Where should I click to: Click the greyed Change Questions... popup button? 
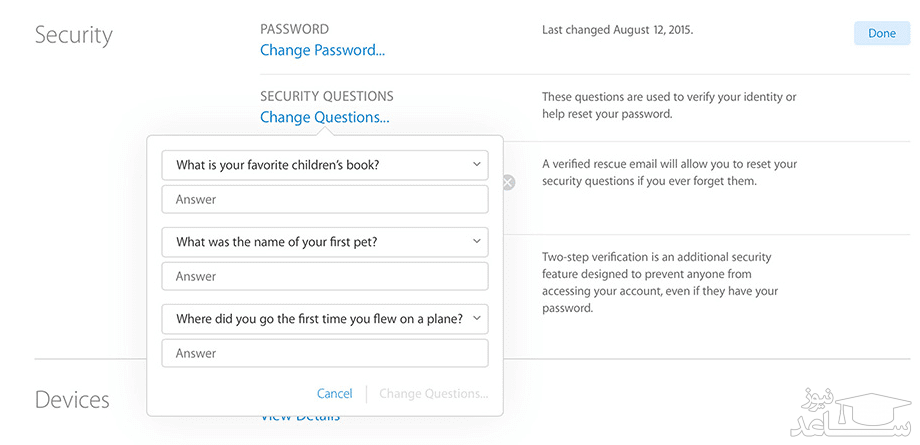433,394
